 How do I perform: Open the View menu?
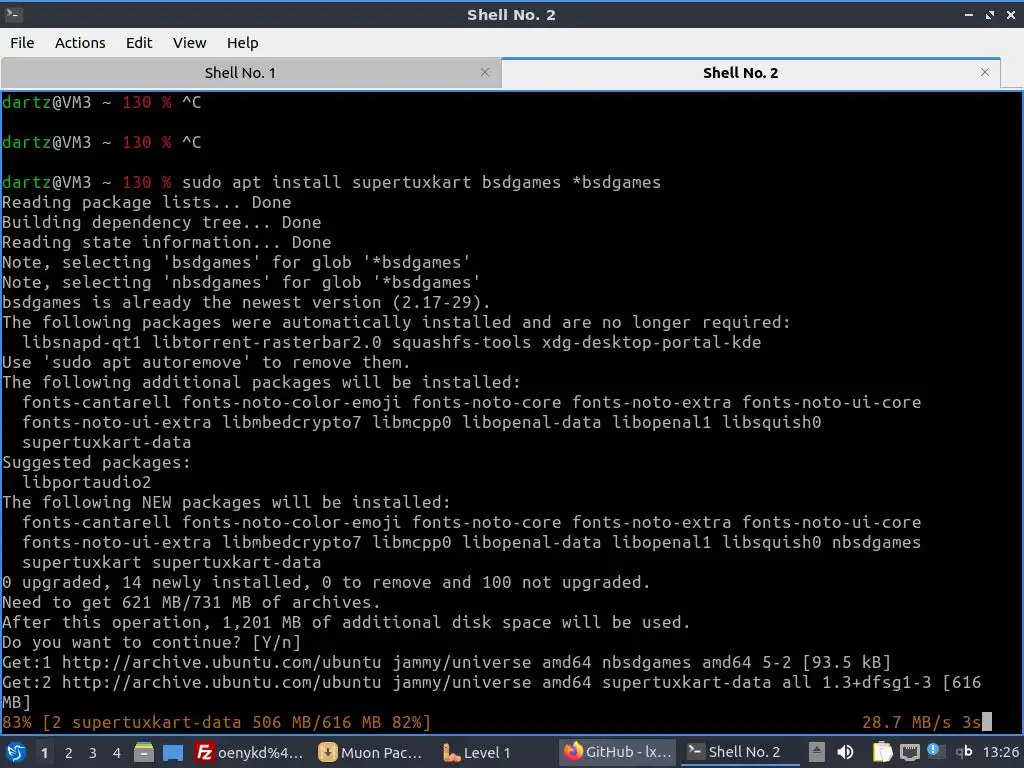point(189,43)
